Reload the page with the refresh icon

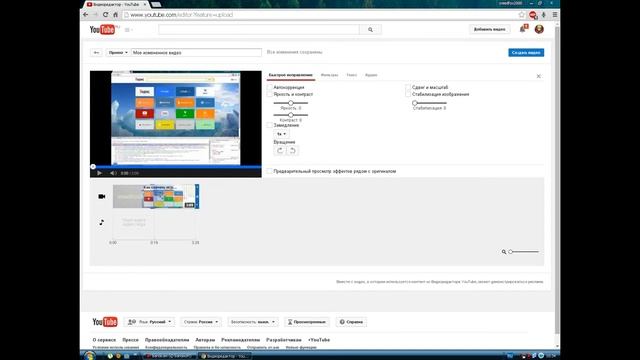coord(105,15)
